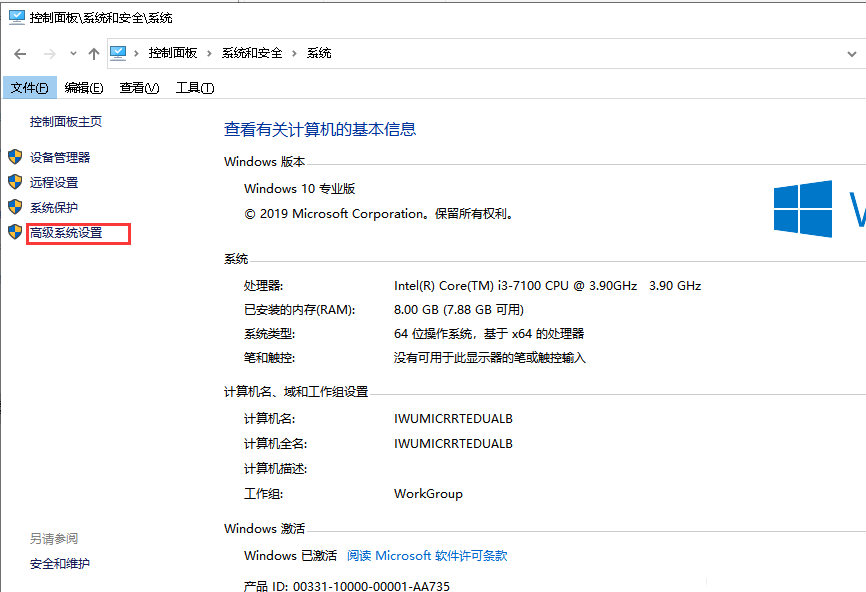Click the IWUMICRRTEDUALB value next to 计算机名
Screen dimensions: 866x592
pyautogui.click(x=453, y=419)
